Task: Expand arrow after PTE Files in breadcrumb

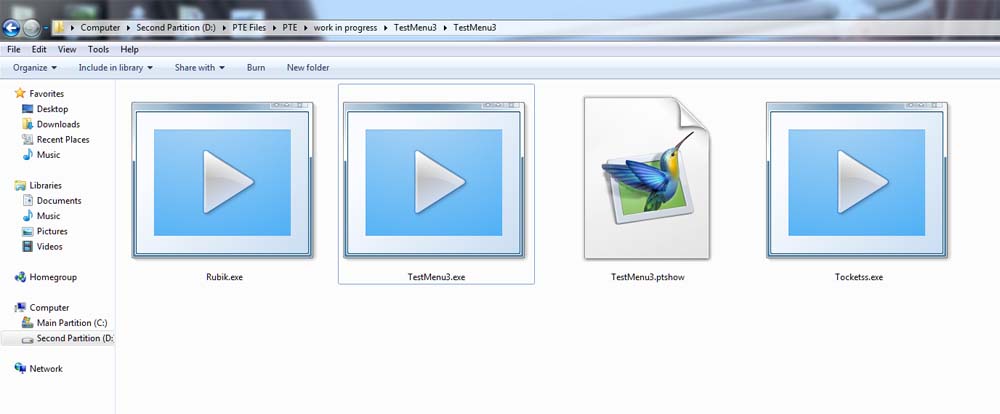Action: (274, 27)
